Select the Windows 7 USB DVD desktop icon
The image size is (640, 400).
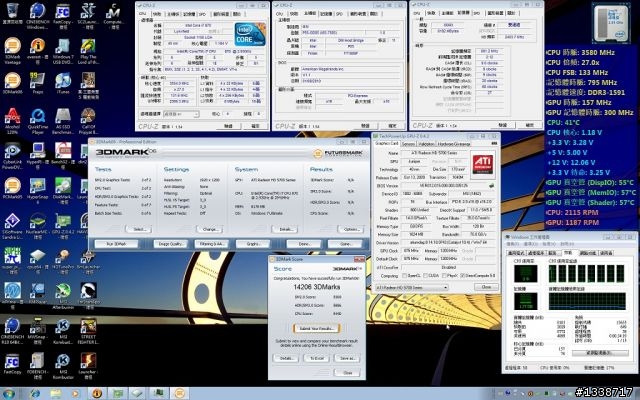(x=62, y=51)
